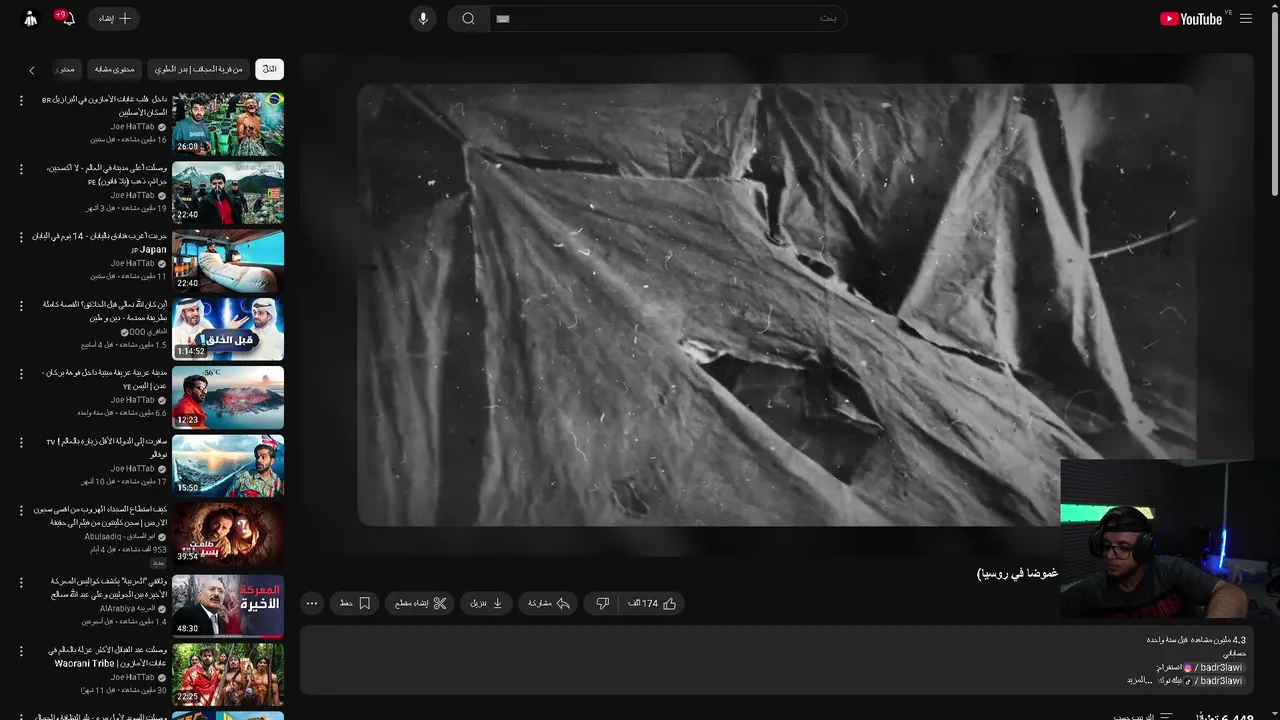Click the main video player
This screenshot has height=720, width=1280.
point(776,304)
